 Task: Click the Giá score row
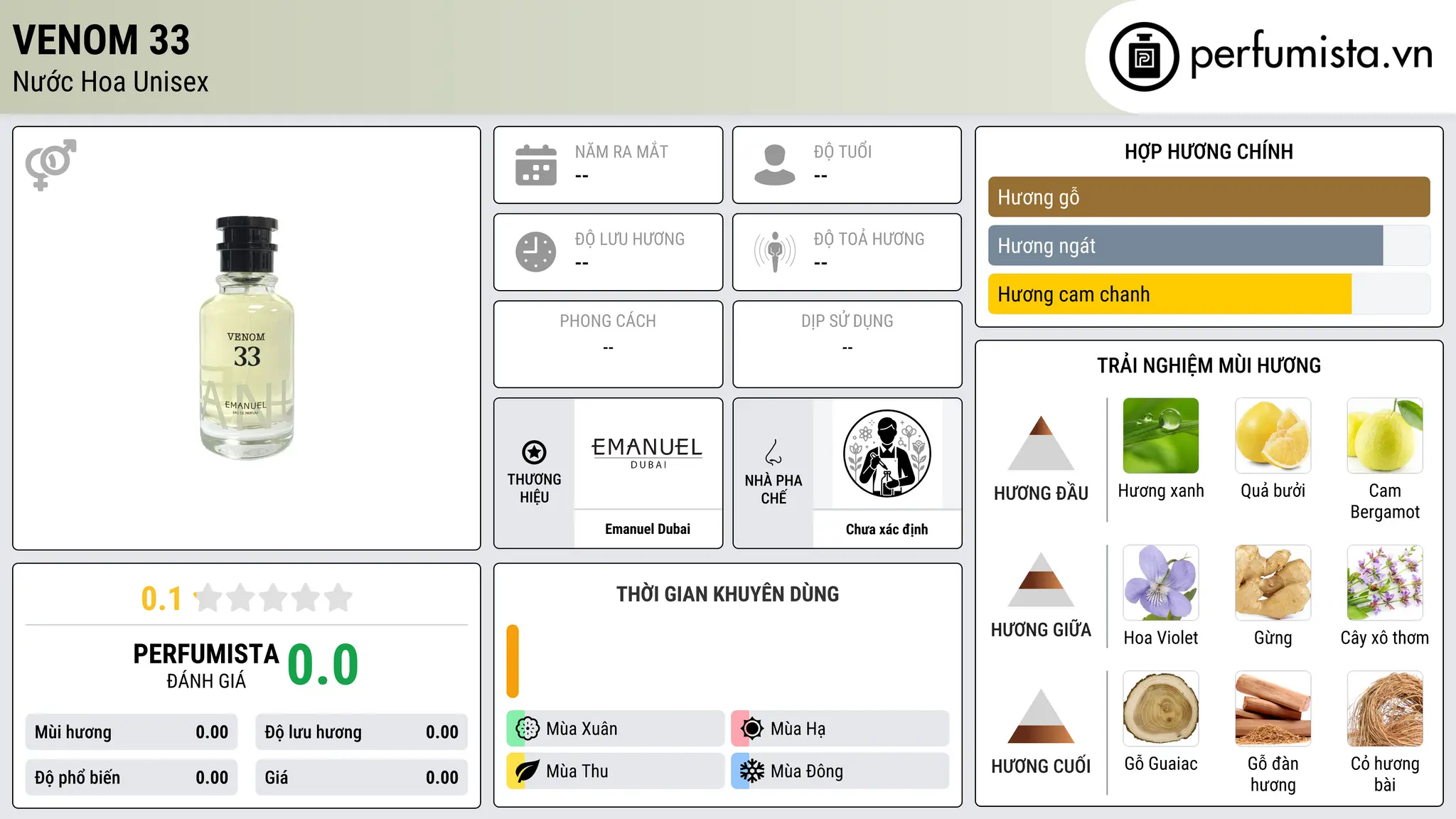pos(362,778)
